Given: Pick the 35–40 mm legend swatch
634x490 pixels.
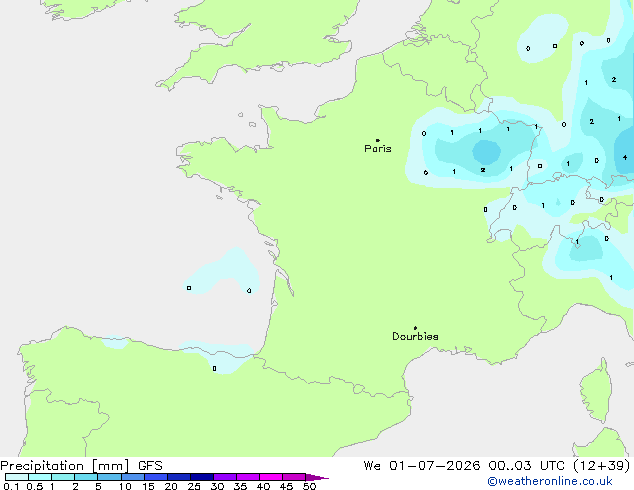Looking at the screenshot, I should point(248,477).
